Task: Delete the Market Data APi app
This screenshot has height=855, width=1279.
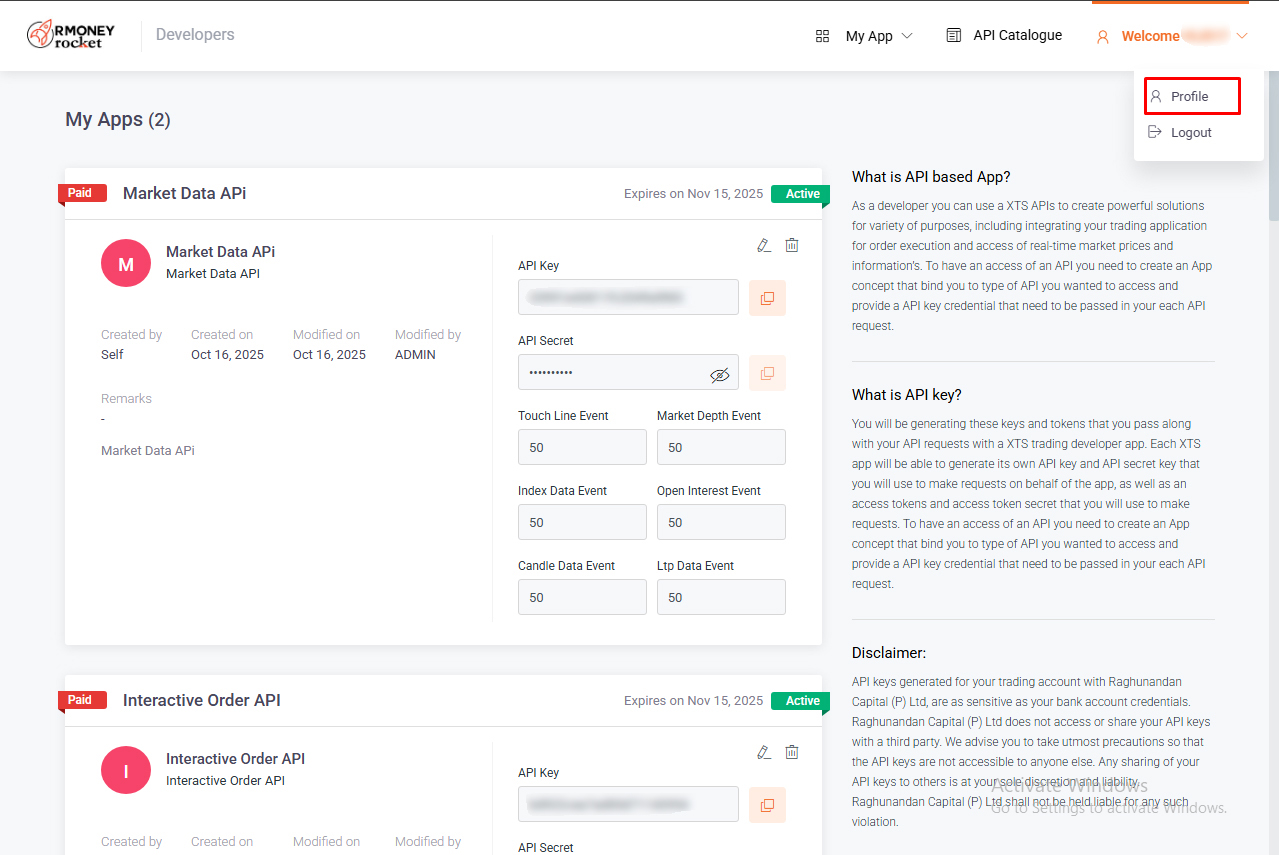Action: [x=792, y=245]
